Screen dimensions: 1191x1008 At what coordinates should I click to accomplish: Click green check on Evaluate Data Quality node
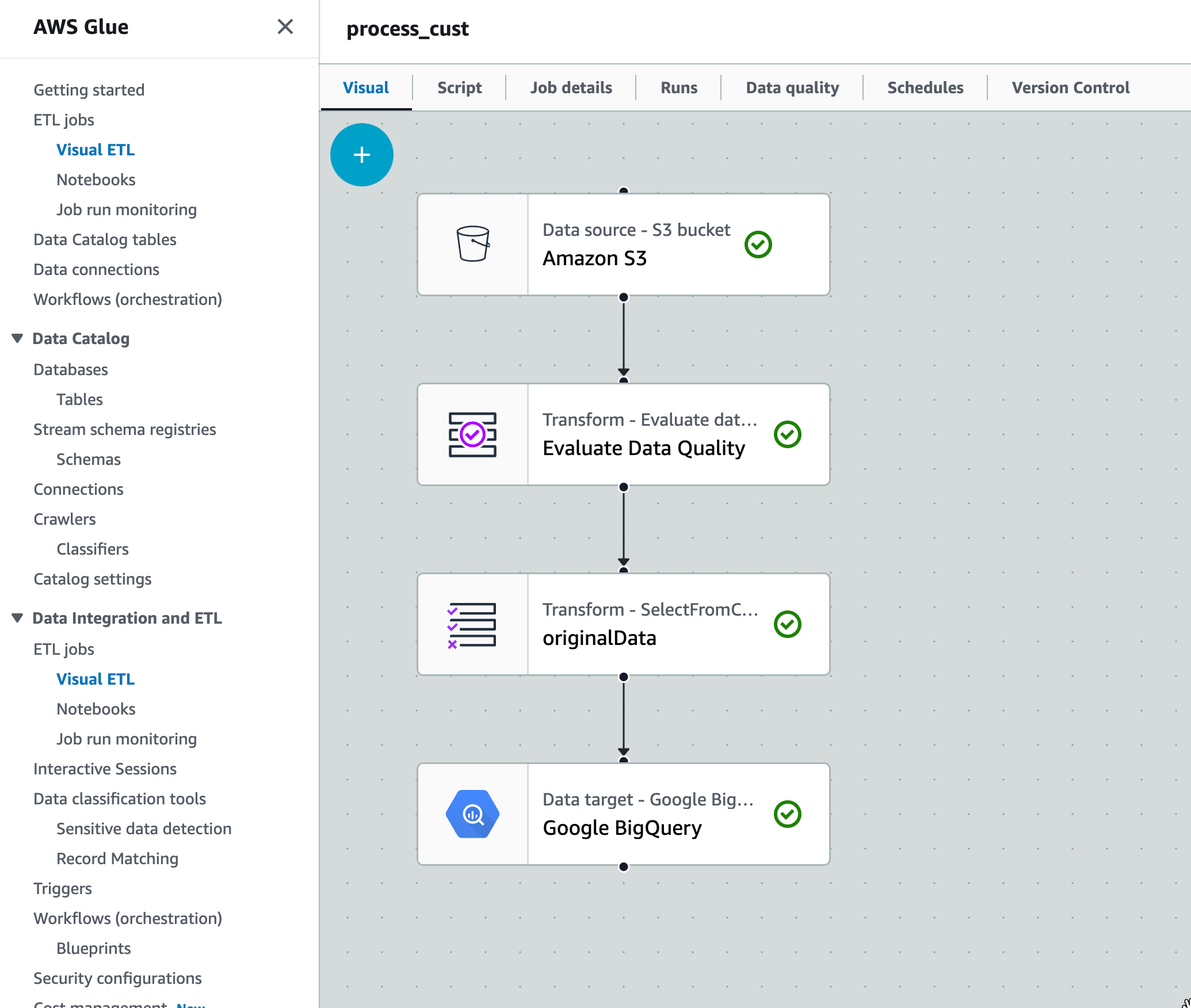point(787,434)
